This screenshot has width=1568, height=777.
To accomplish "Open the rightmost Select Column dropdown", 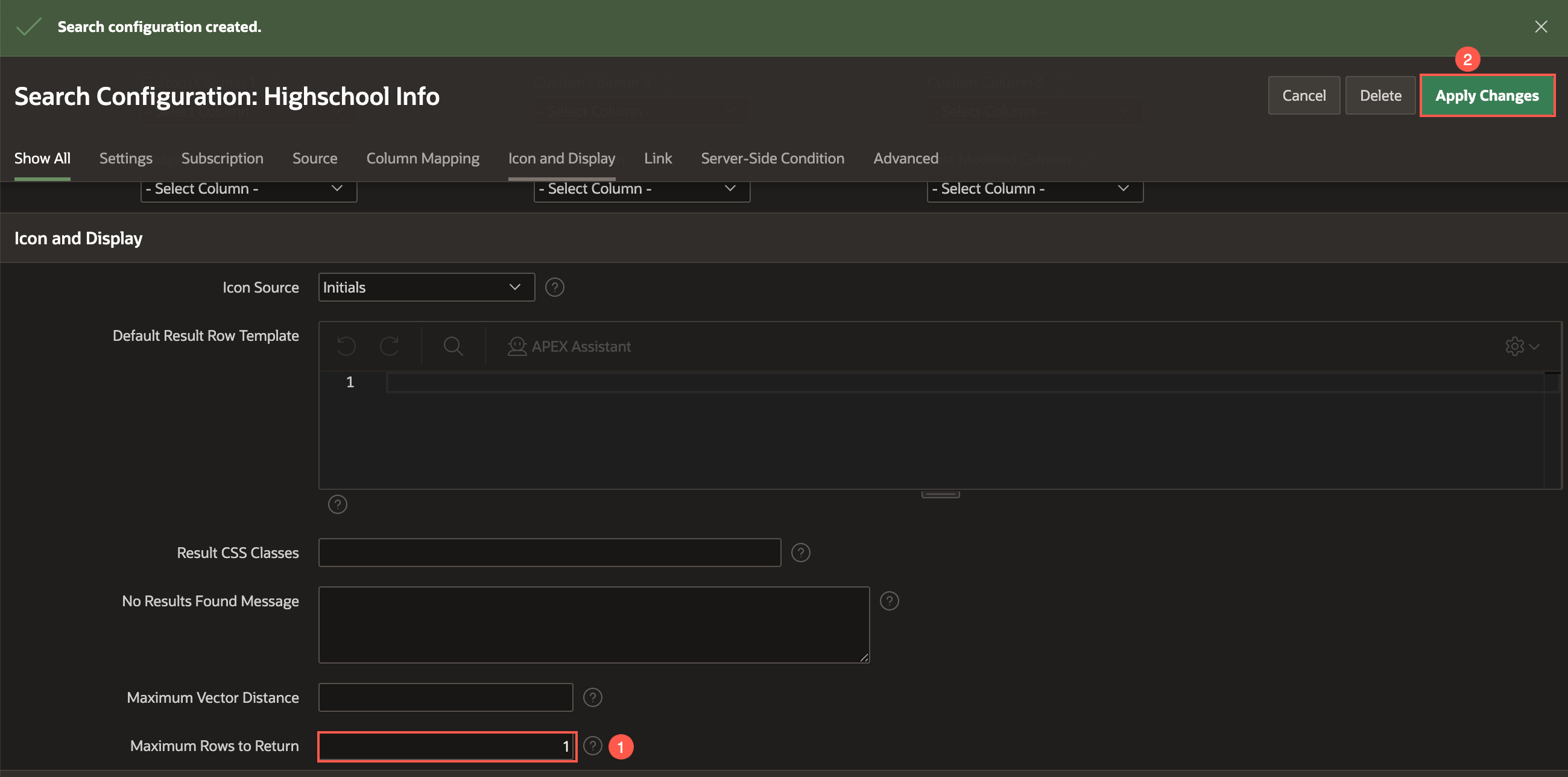I will click(x=1035, y=189).
